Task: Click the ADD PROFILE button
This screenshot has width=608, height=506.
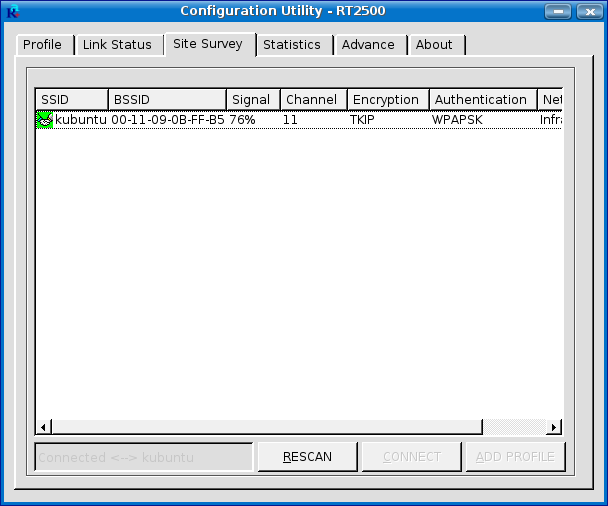Action: click(x=515, y=457)
